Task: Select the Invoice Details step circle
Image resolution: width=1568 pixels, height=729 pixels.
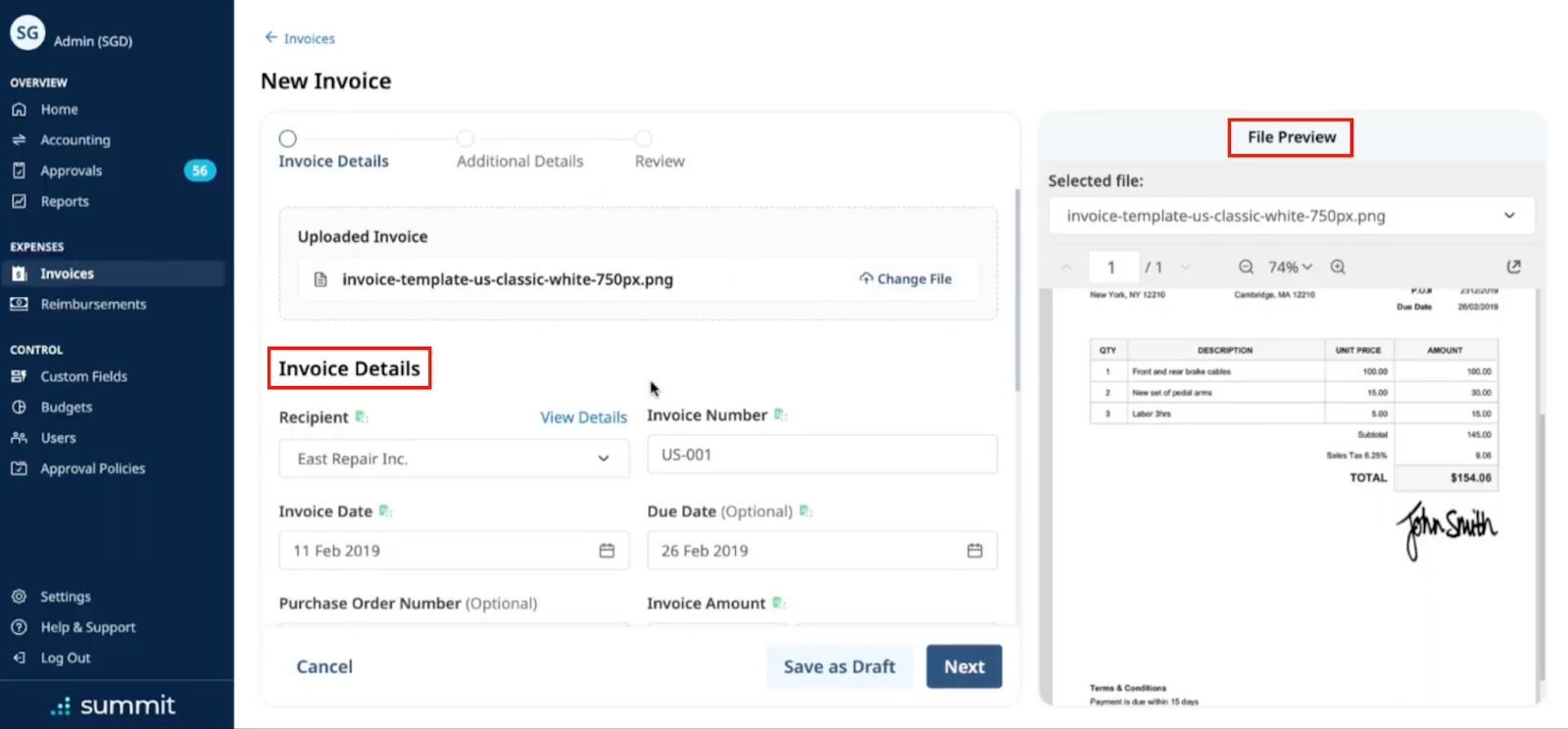Action: (x=287, y=138)
